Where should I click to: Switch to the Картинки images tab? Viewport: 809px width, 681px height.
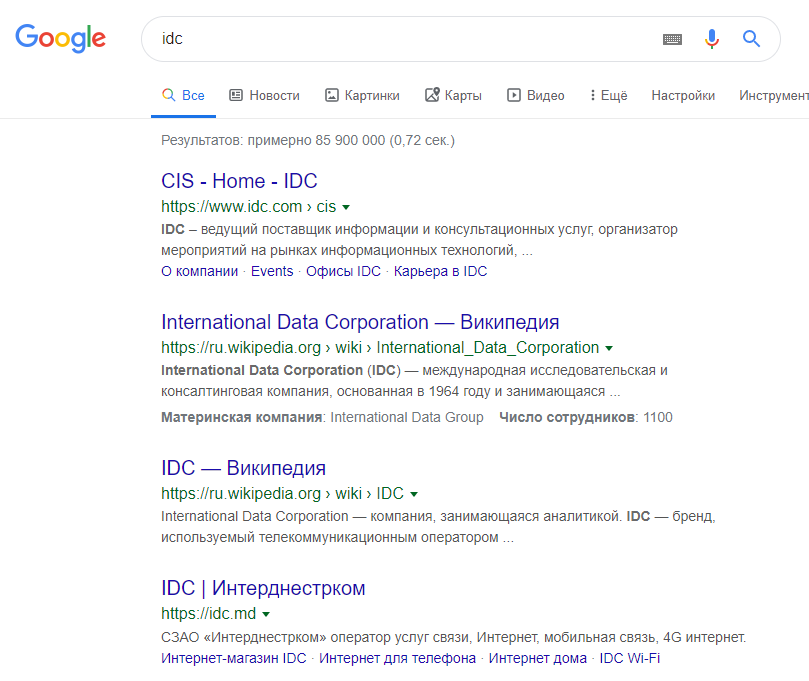[x=362, y=95]
